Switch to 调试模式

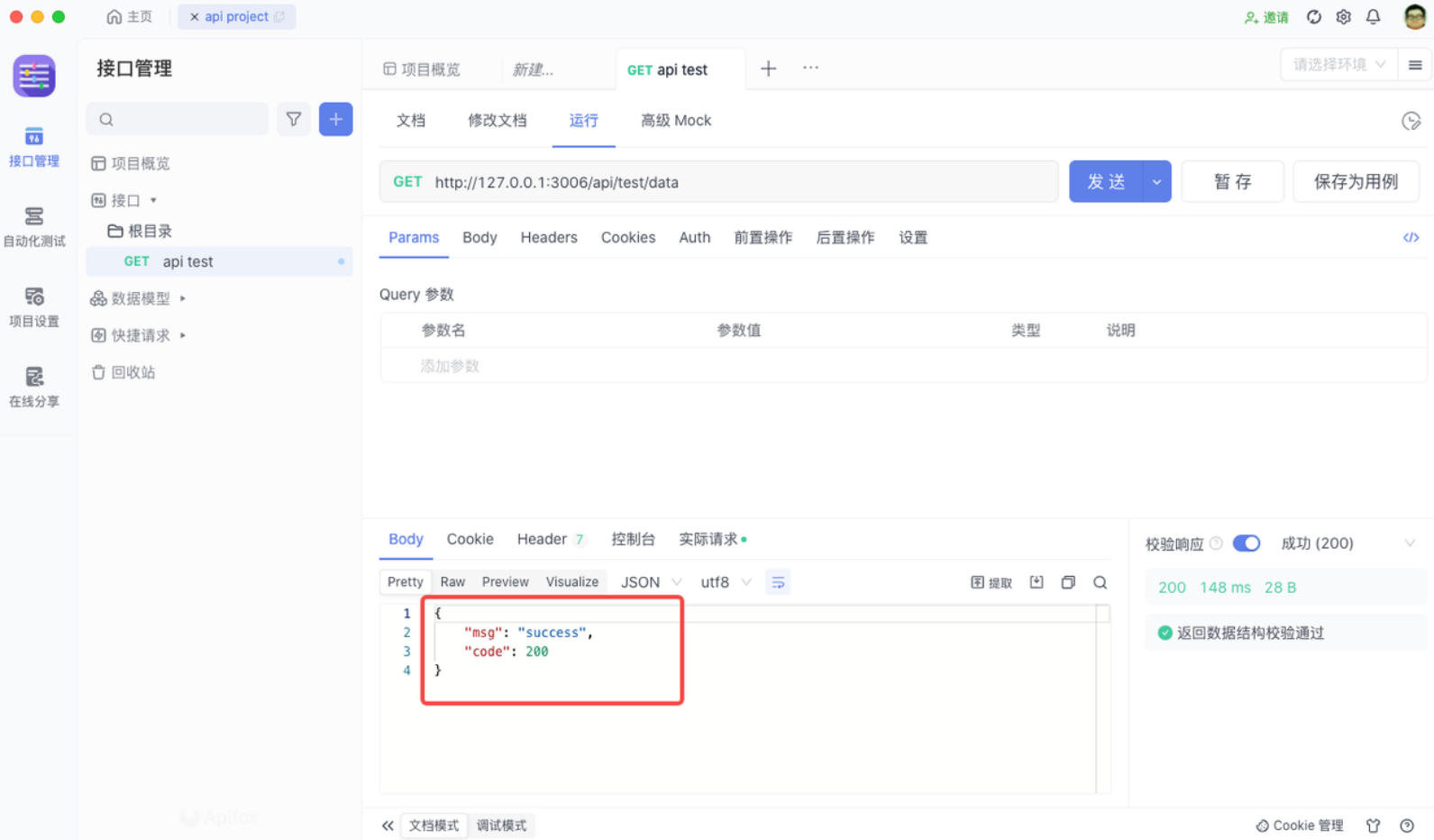pyautogui.click(x=501, y=826)
